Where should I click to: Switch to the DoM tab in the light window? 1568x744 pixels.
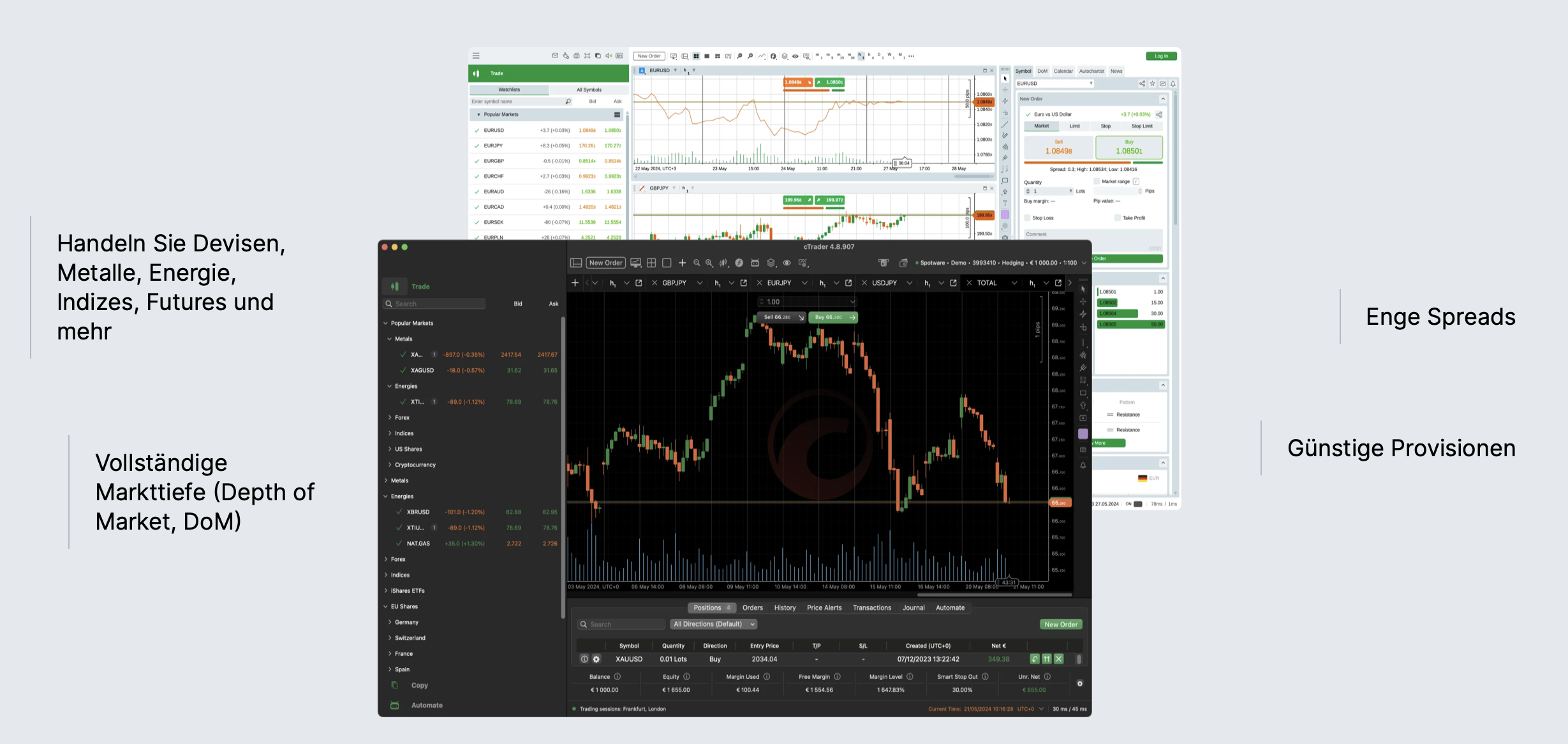coord(1042,71)
